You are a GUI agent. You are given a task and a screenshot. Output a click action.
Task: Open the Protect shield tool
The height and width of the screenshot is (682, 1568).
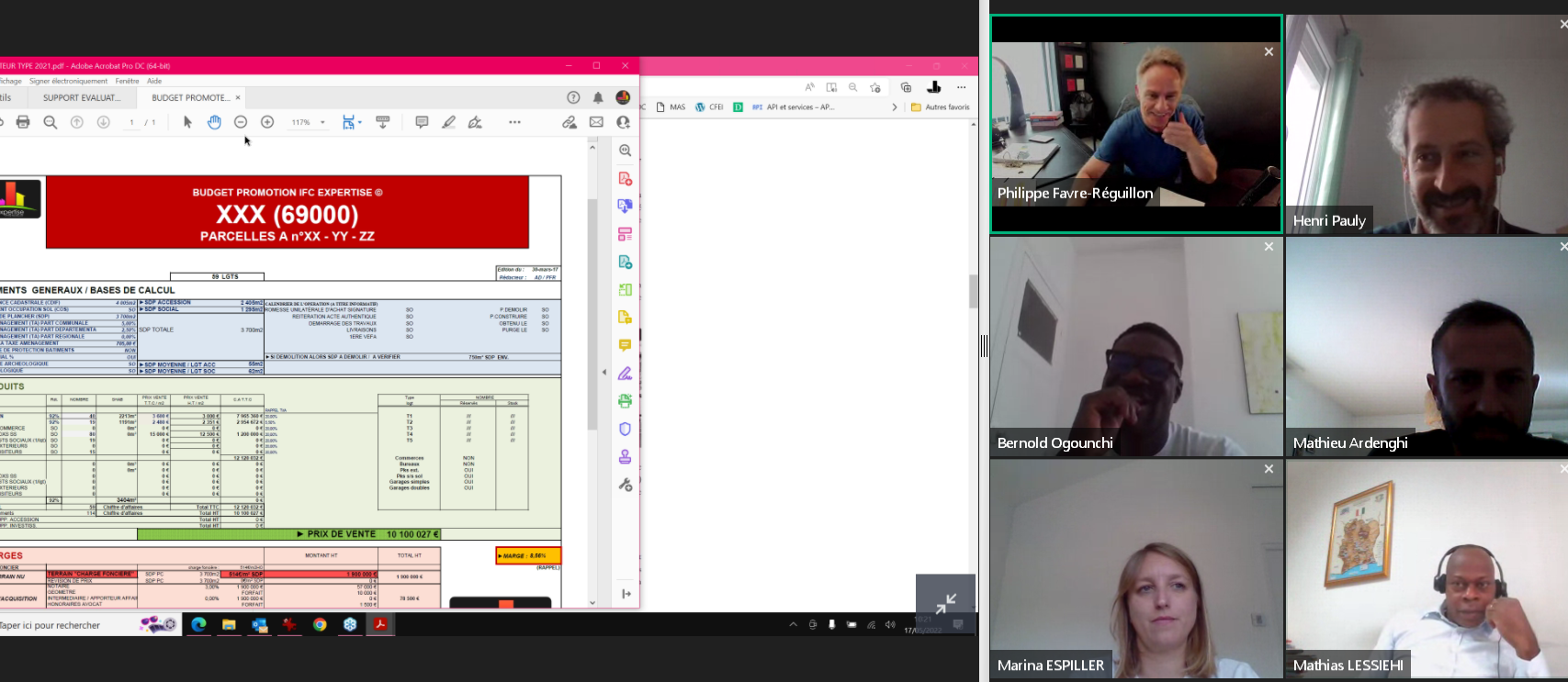[626, 429]
